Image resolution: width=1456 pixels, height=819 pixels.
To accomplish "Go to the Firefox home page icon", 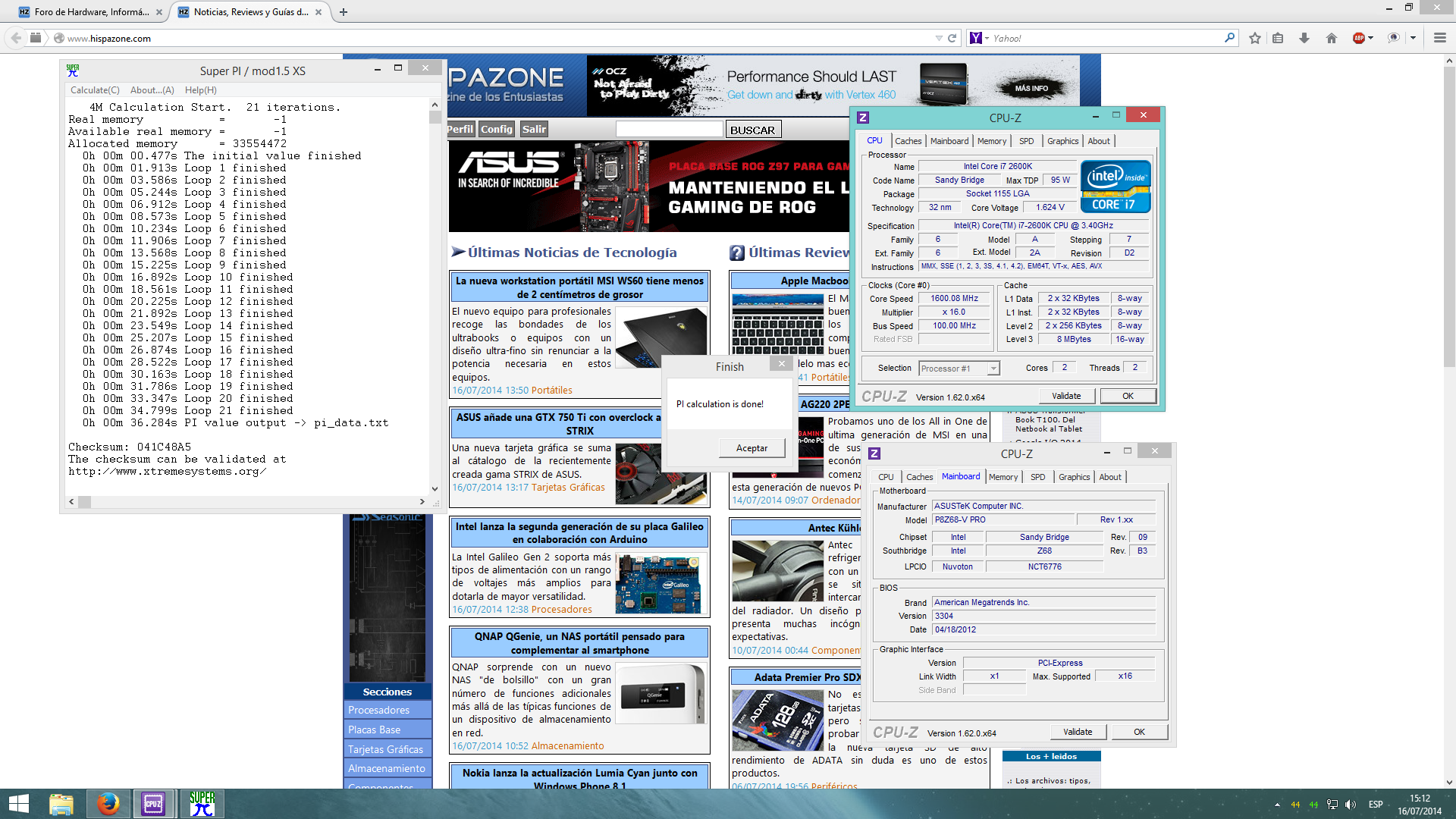I will [1331, 38].
